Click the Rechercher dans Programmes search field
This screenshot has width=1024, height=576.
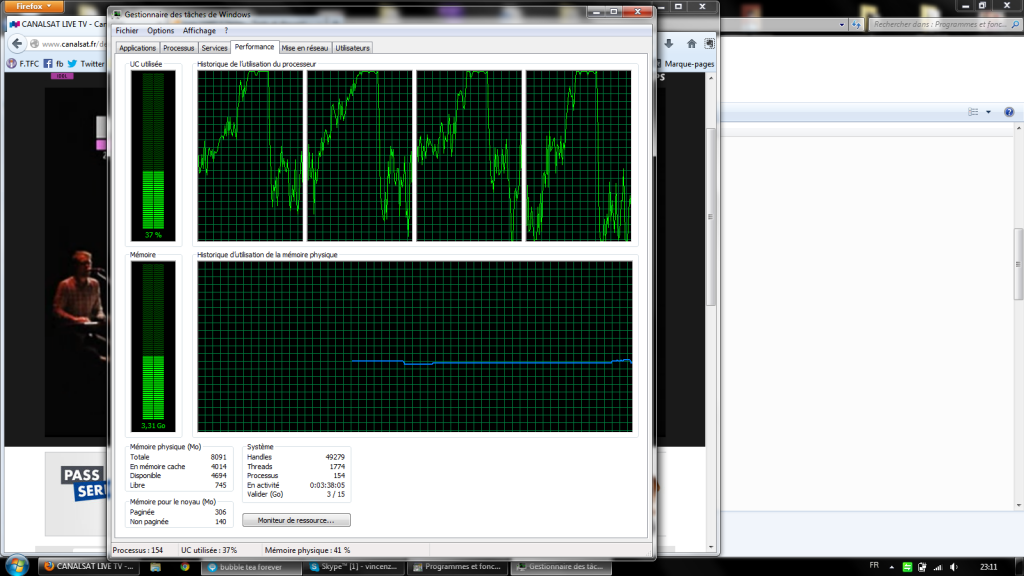940,24
